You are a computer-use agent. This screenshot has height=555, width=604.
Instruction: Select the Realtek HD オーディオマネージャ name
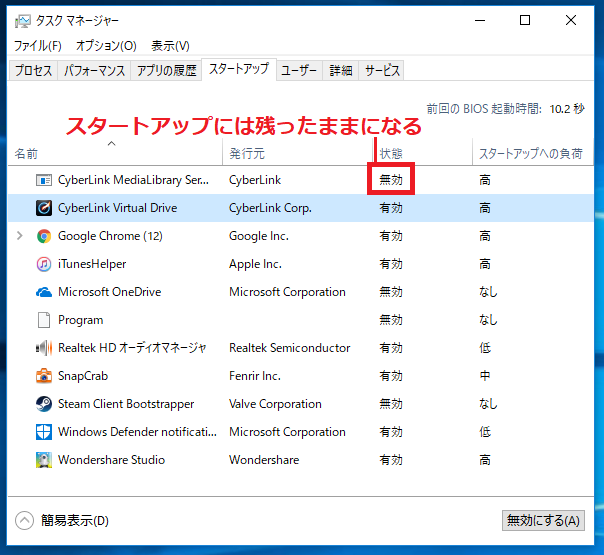tap(132, 348)
